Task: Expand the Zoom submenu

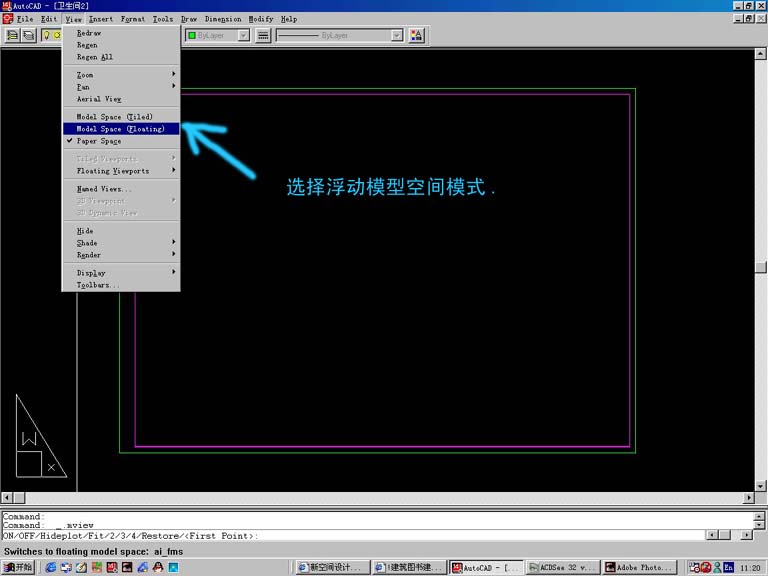Action: [x=121, y=75]
